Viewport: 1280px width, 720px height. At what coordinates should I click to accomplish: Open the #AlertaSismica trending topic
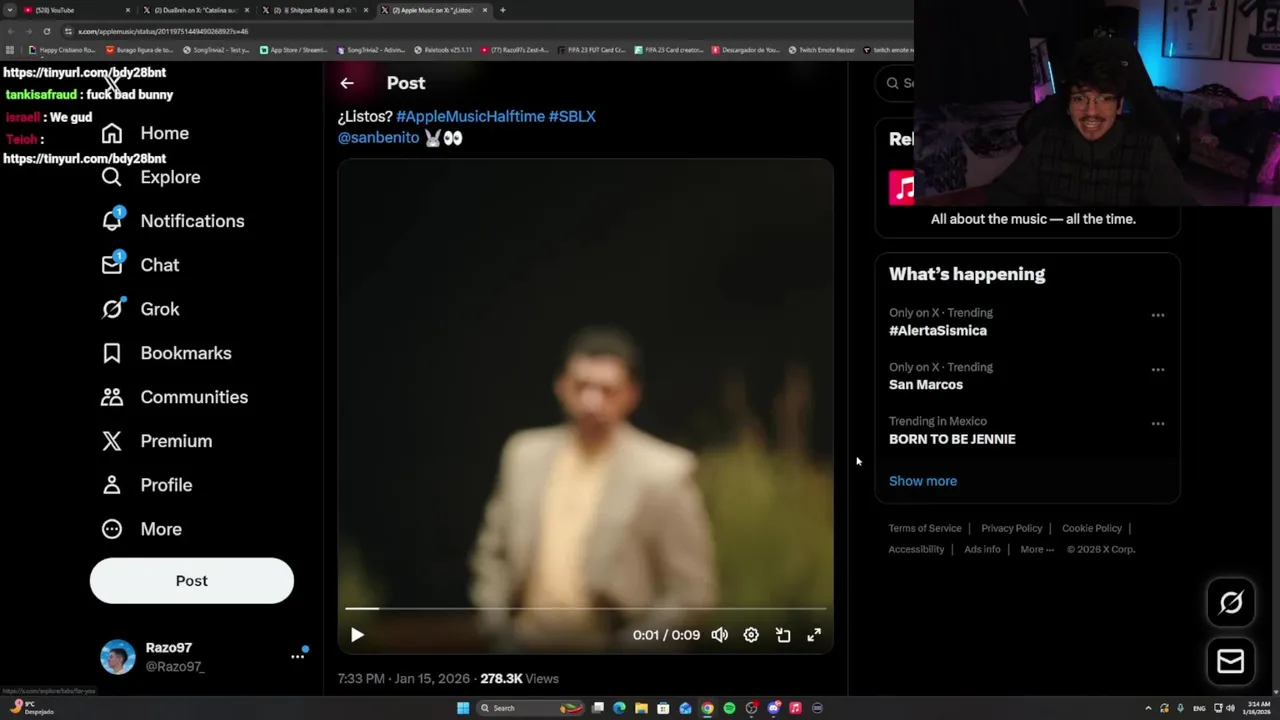[x=938, y=330]
